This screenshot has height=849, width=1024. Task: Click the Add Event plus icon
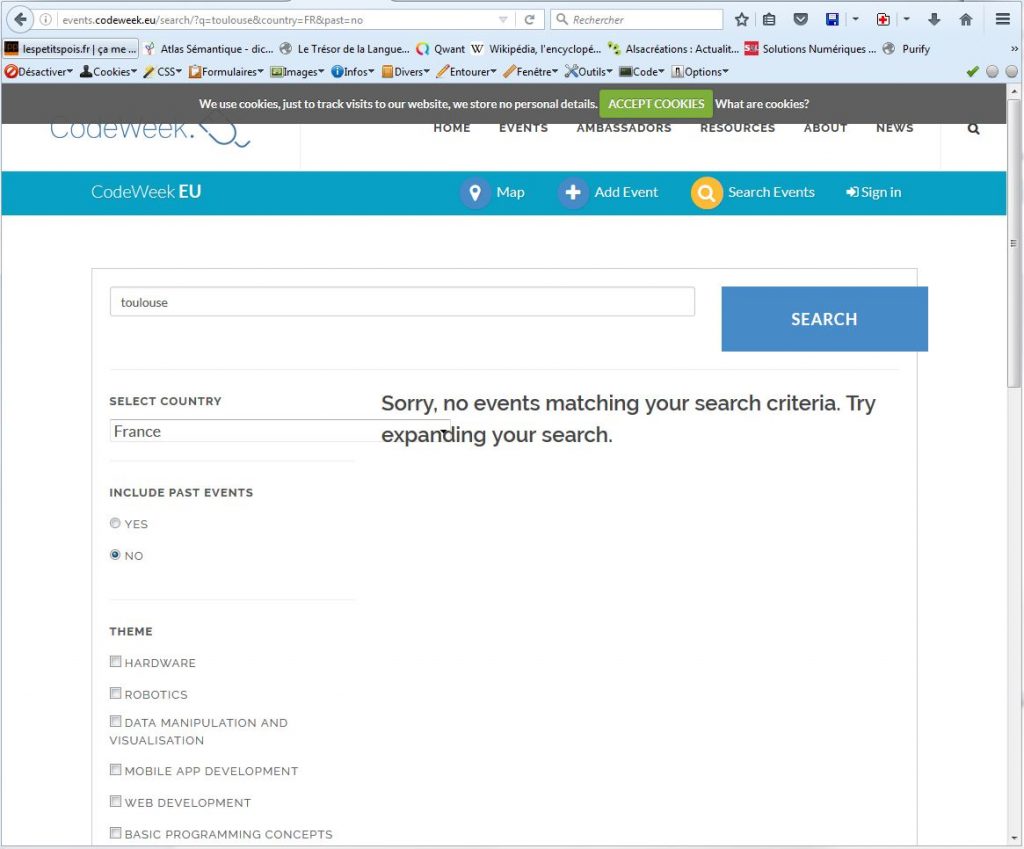(x=573, y=193)
